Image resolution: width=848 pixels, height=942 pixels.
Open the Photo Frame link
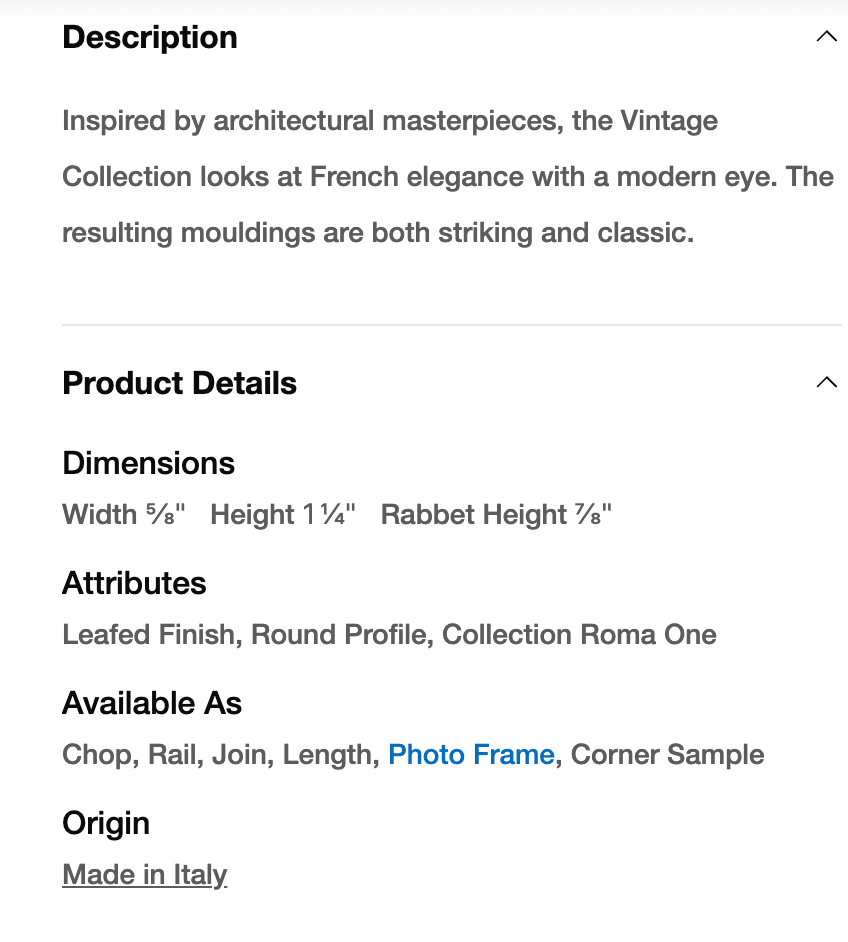click(471, 754)
